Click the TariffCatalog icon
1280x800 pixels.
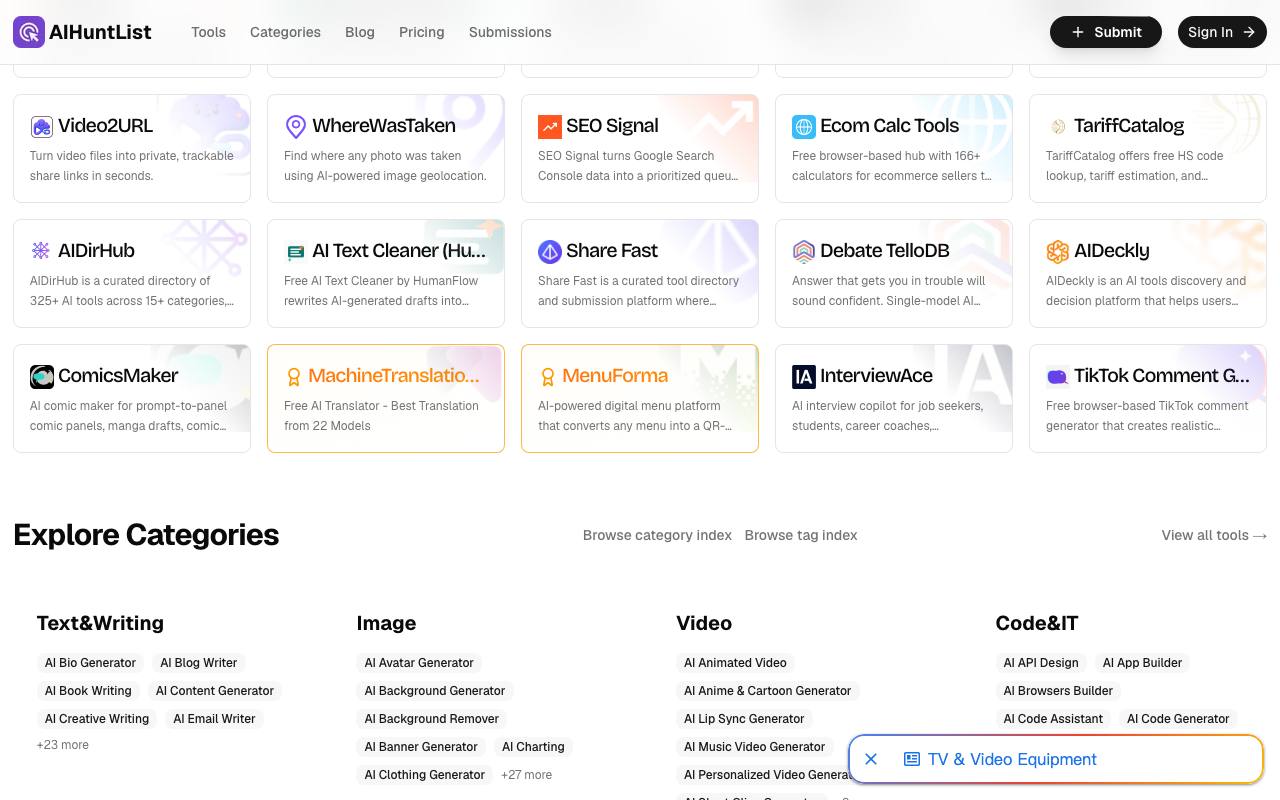(x=1058, y=126)
